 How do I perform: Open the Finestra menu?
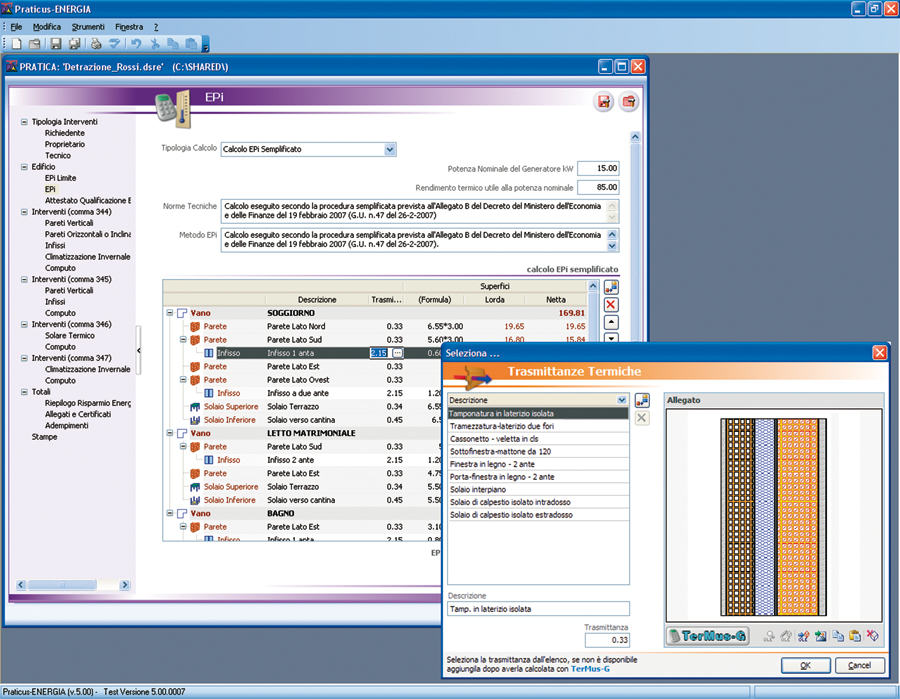[x=129, y=27]
